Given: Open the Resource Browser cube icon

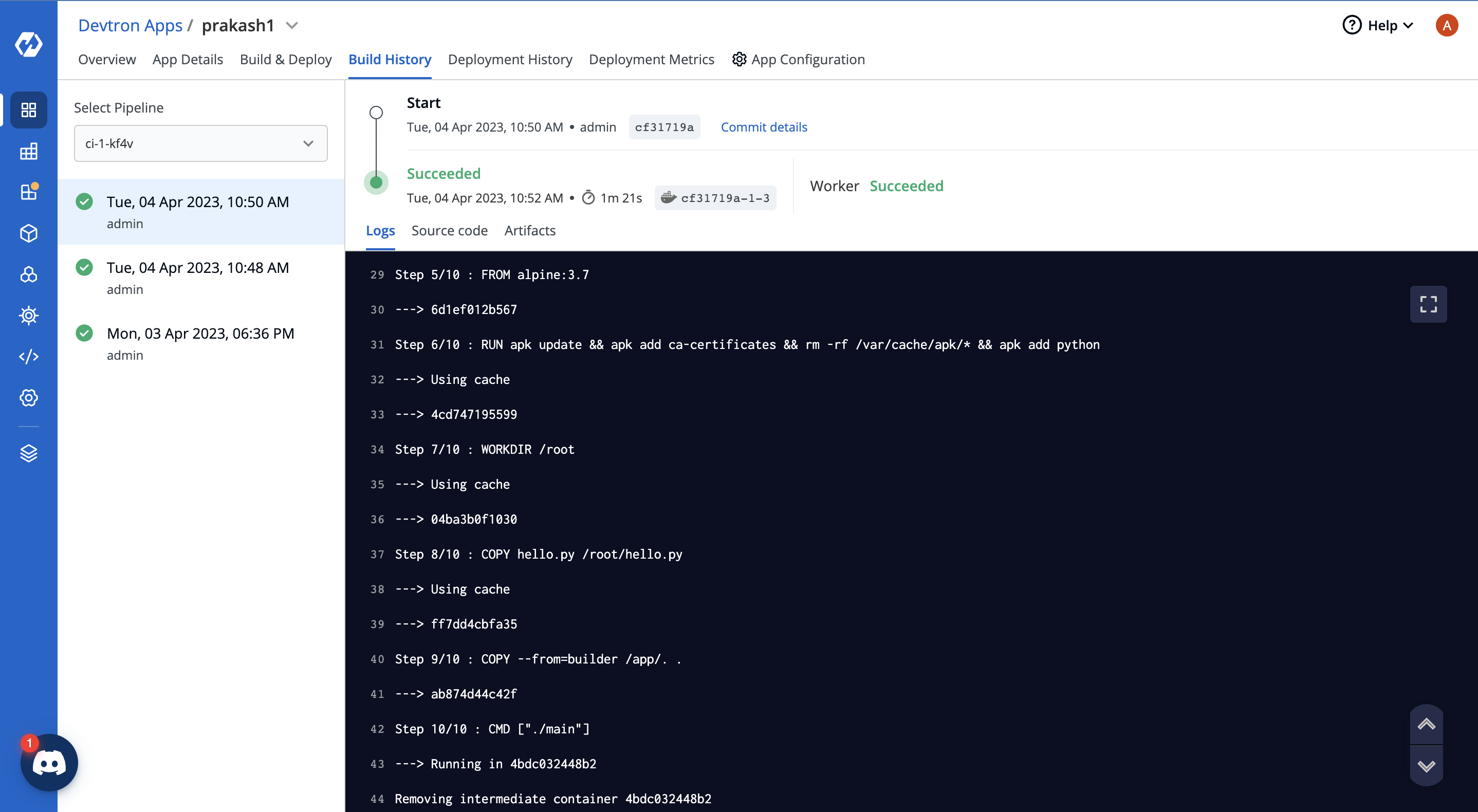Looking at the screenshot, I should click(29, 233).
